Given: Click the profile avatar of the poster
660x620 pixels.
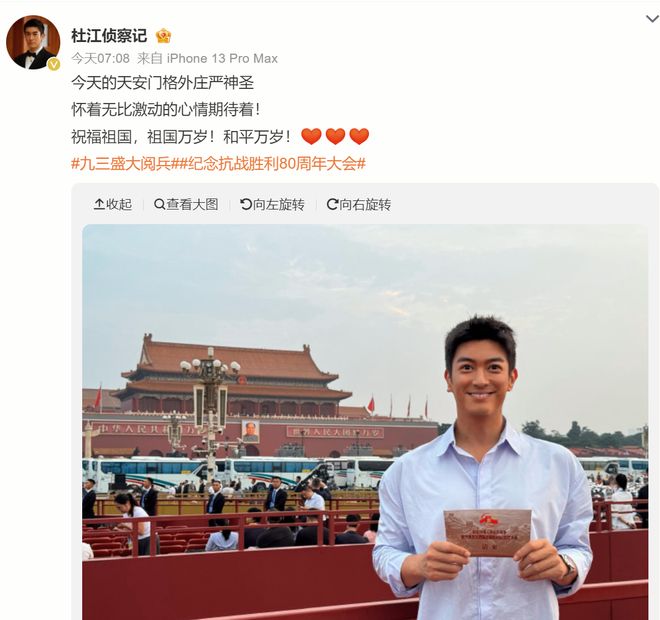Looking at the screenshot, I should pyautogui.click(x=33, y=43).
